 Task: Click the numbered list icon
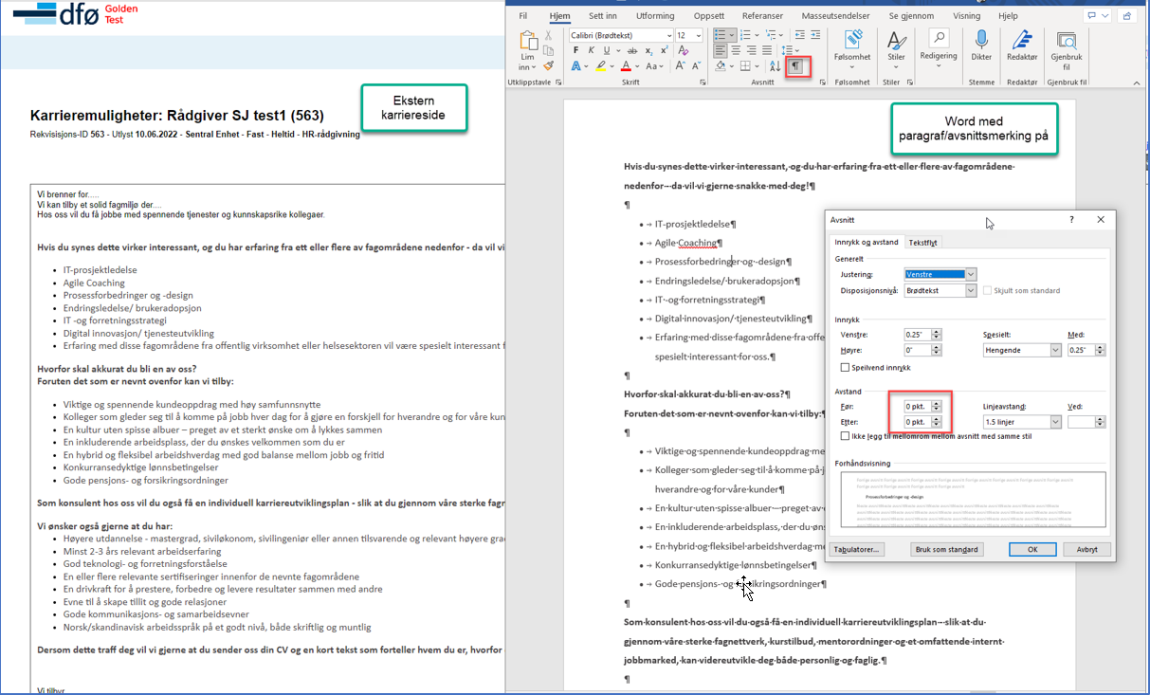point(746,35)
